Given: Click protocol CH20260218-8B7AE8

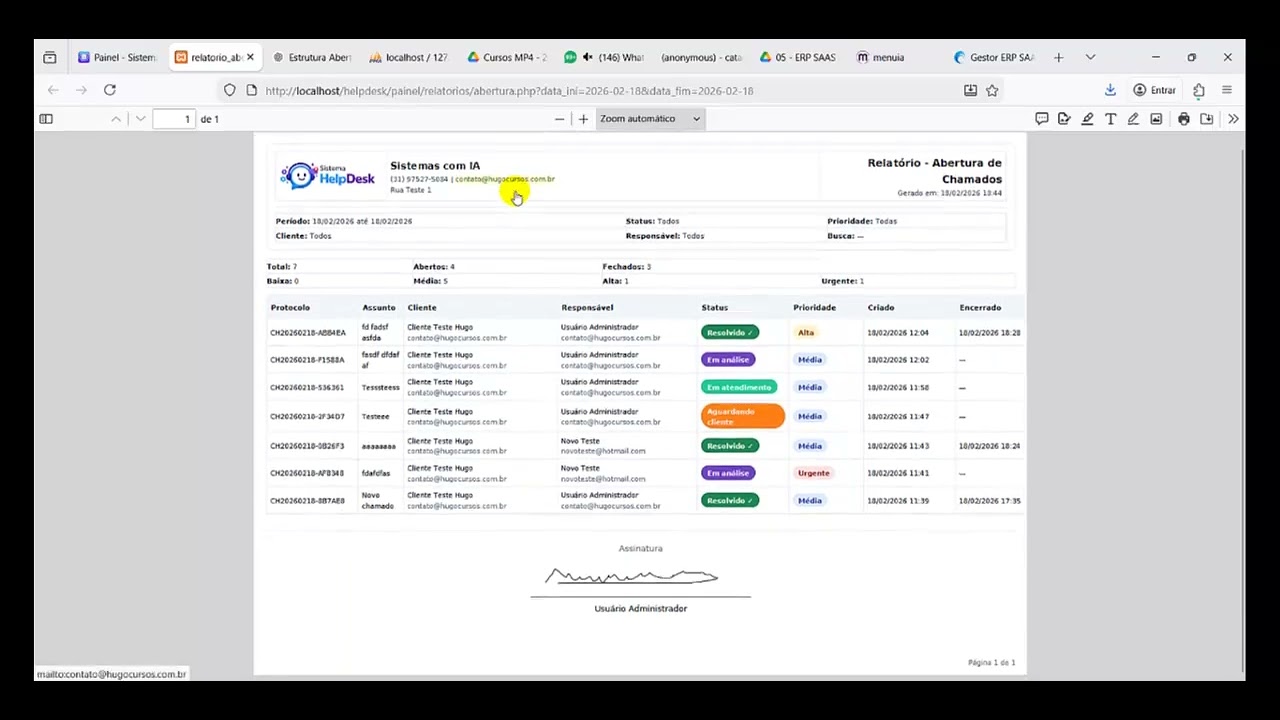Looking at the screenshot, I should tap(307, 500).
